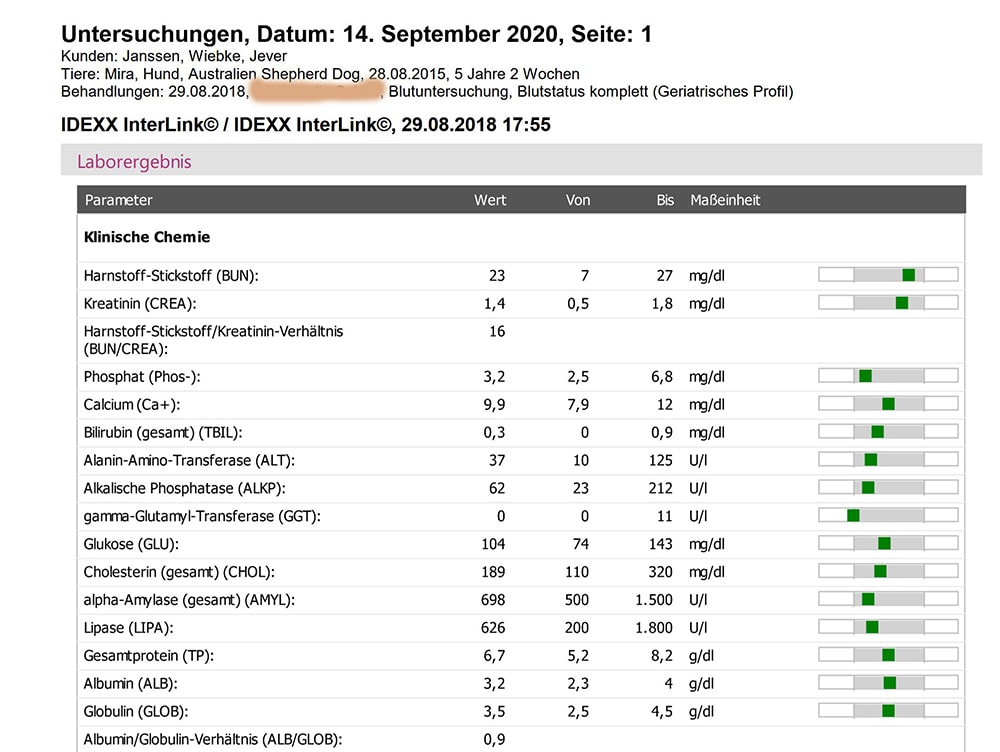Click the IDEXX InterLink report title

(305, 126)
